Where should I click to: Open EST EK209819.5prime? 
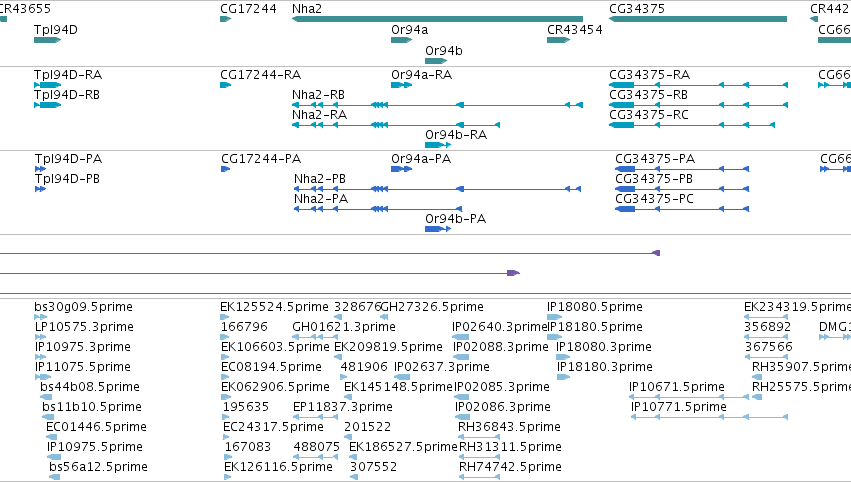click(388, 347)
